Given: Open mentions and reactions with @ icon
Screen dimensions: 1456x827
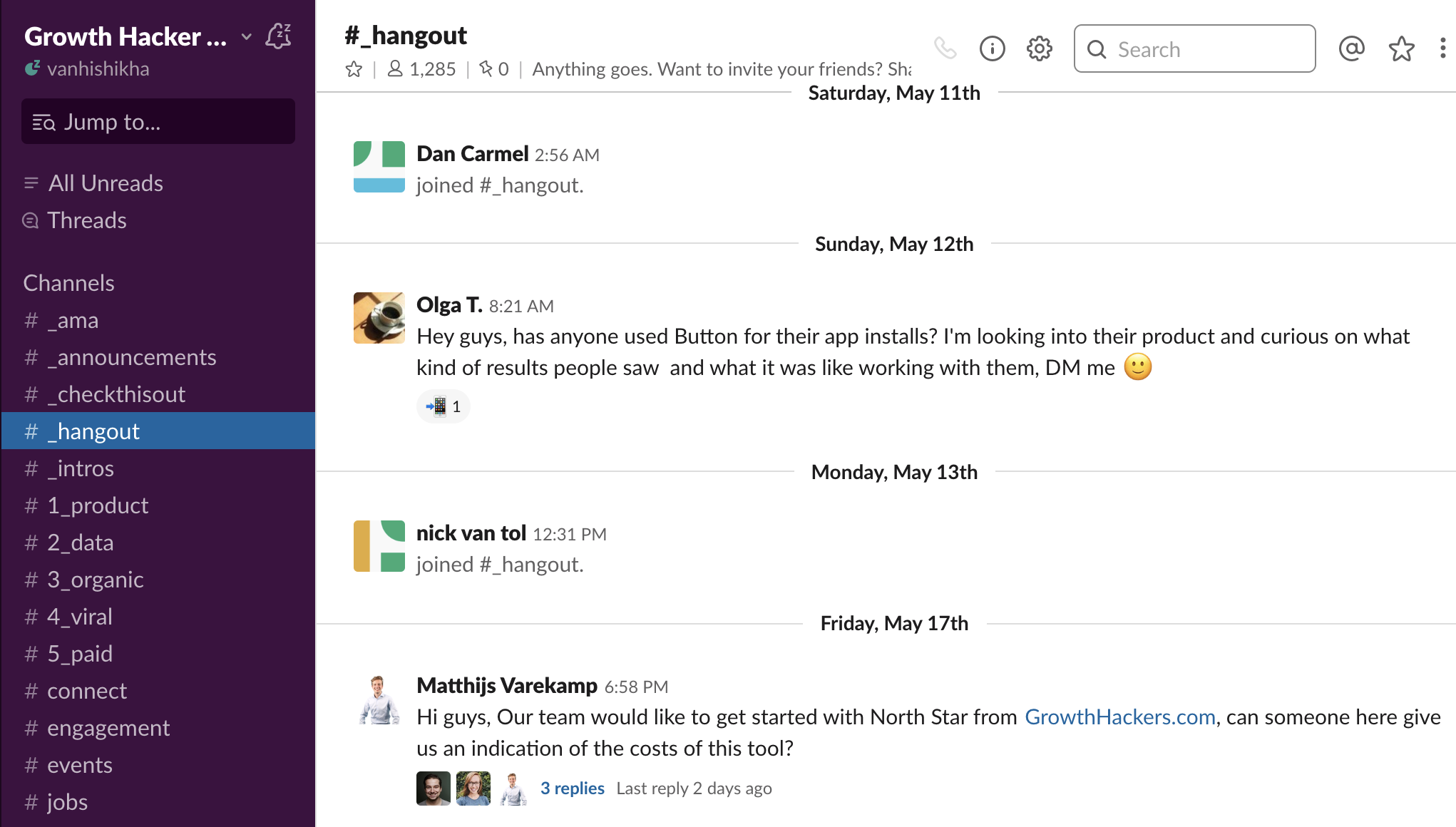Looking at the screenshot, I should tap(1351, 48).
